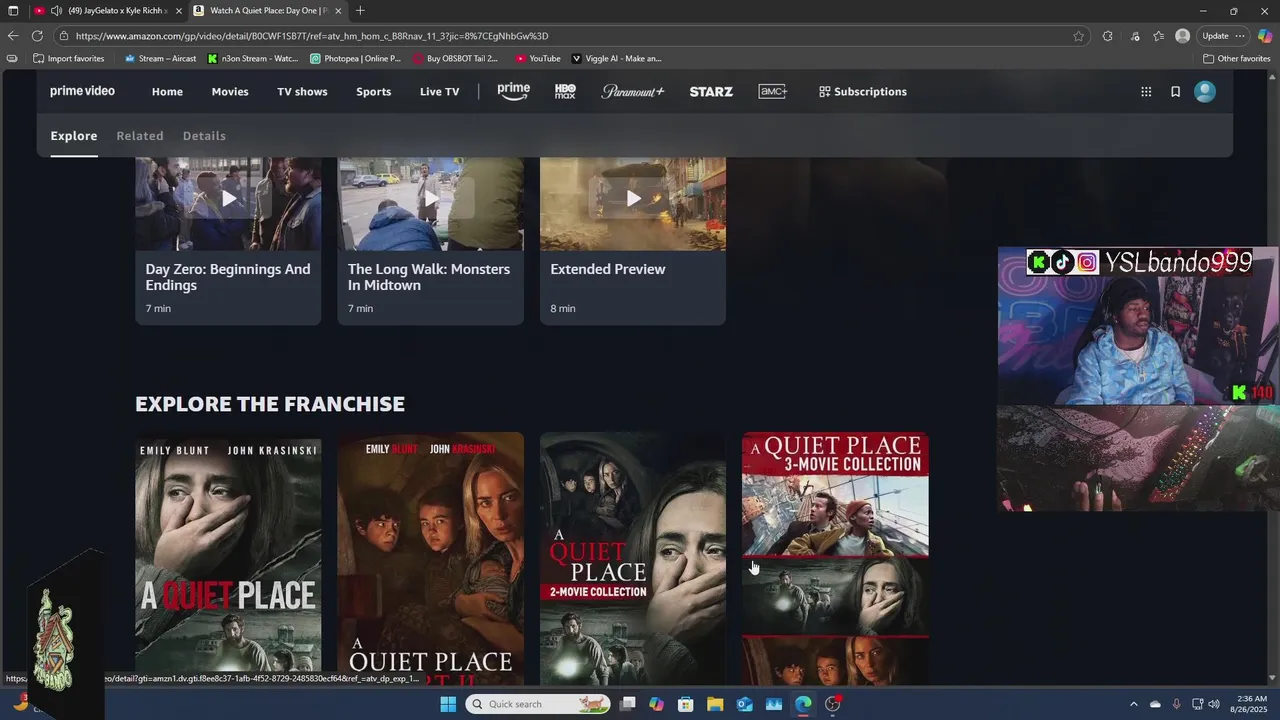This screenshot has height=720, width=1280.
Task: Open the Prime Video profile avatar
Action: click(x=1205, y=91)
